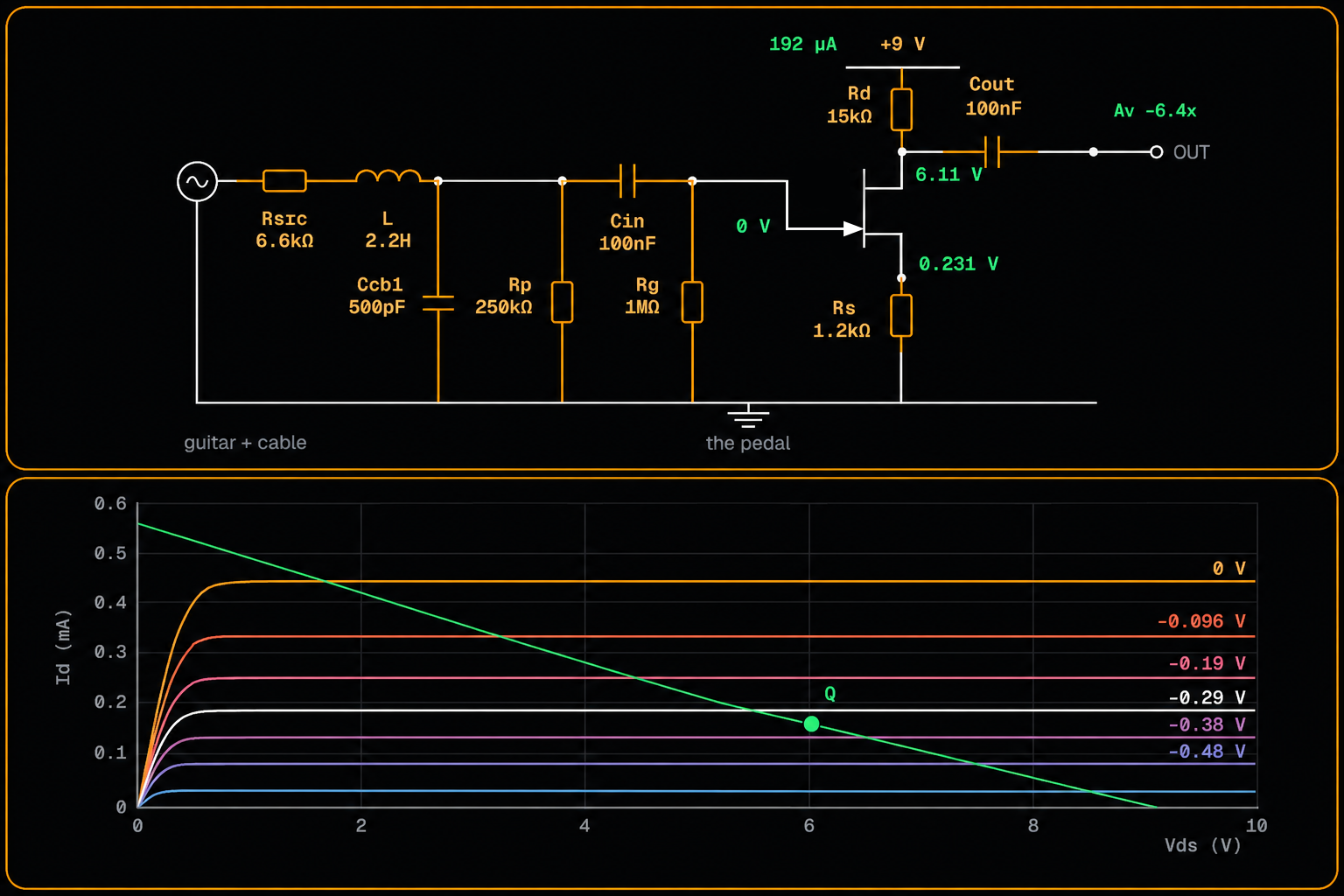Click the L 2.2H value label
Screen dimensions: 1344x896
point(388,230)
